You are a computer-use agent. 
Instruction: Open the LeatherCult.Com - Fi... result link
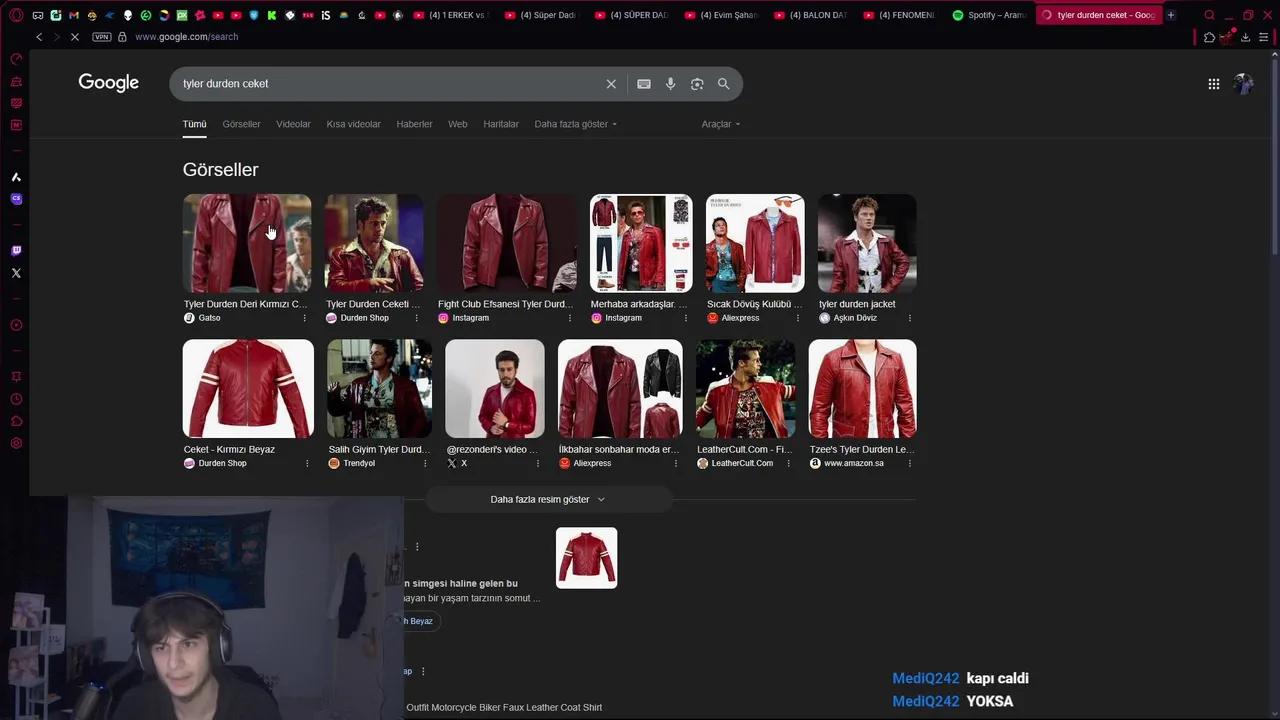click(x=745, y=449)
